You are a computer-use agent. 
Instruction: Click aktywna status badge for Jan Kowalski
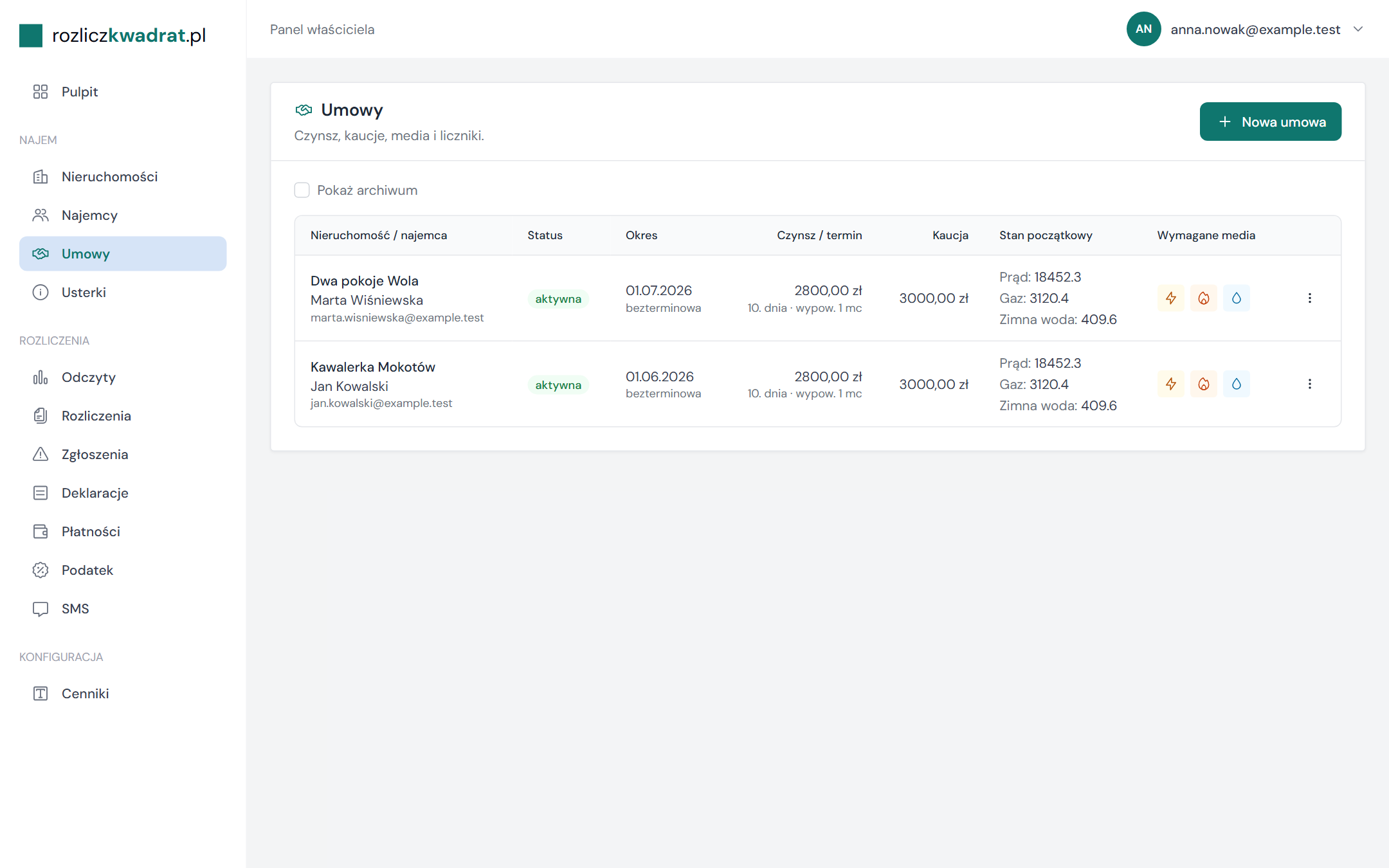558,385
